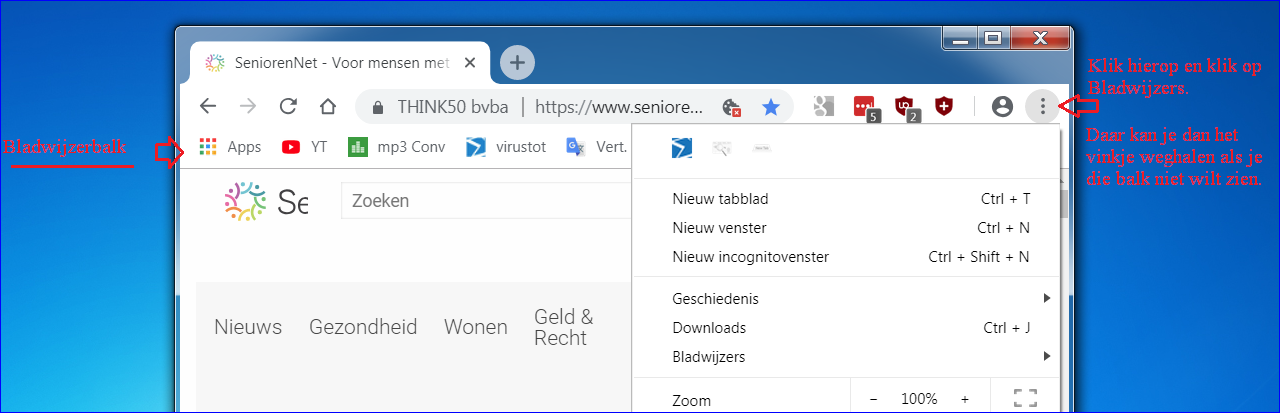Open a new tab with plus button
1280x413 pixels.
[x=517, y=62]
